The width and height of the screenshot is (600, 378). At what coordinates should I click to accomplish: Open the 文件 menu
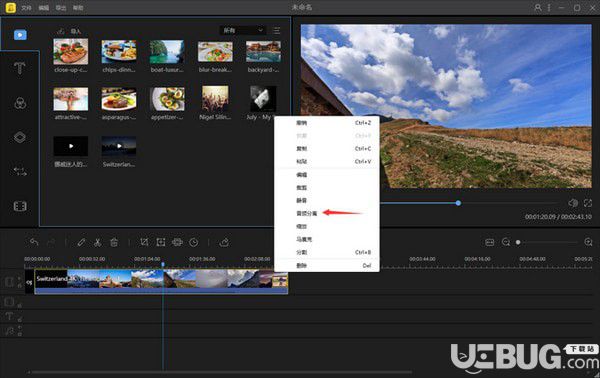[x=26, y=8]
